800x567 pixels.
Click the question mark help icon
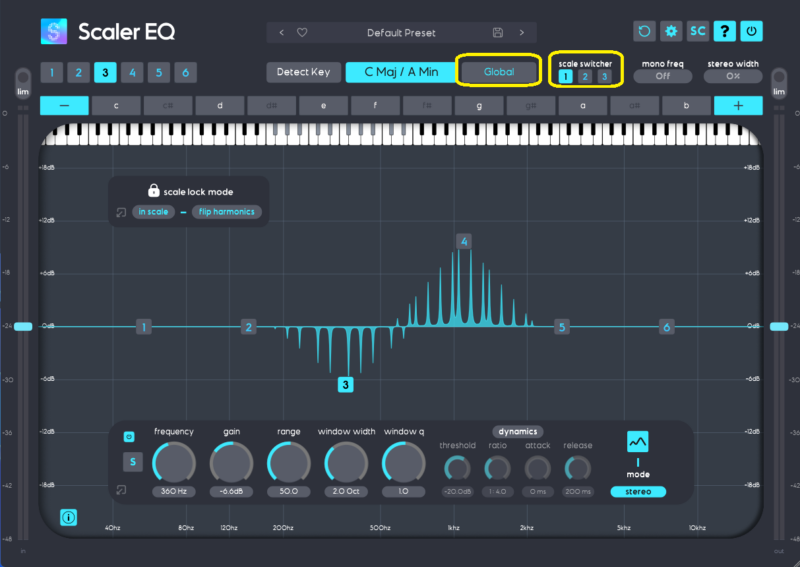724,32
